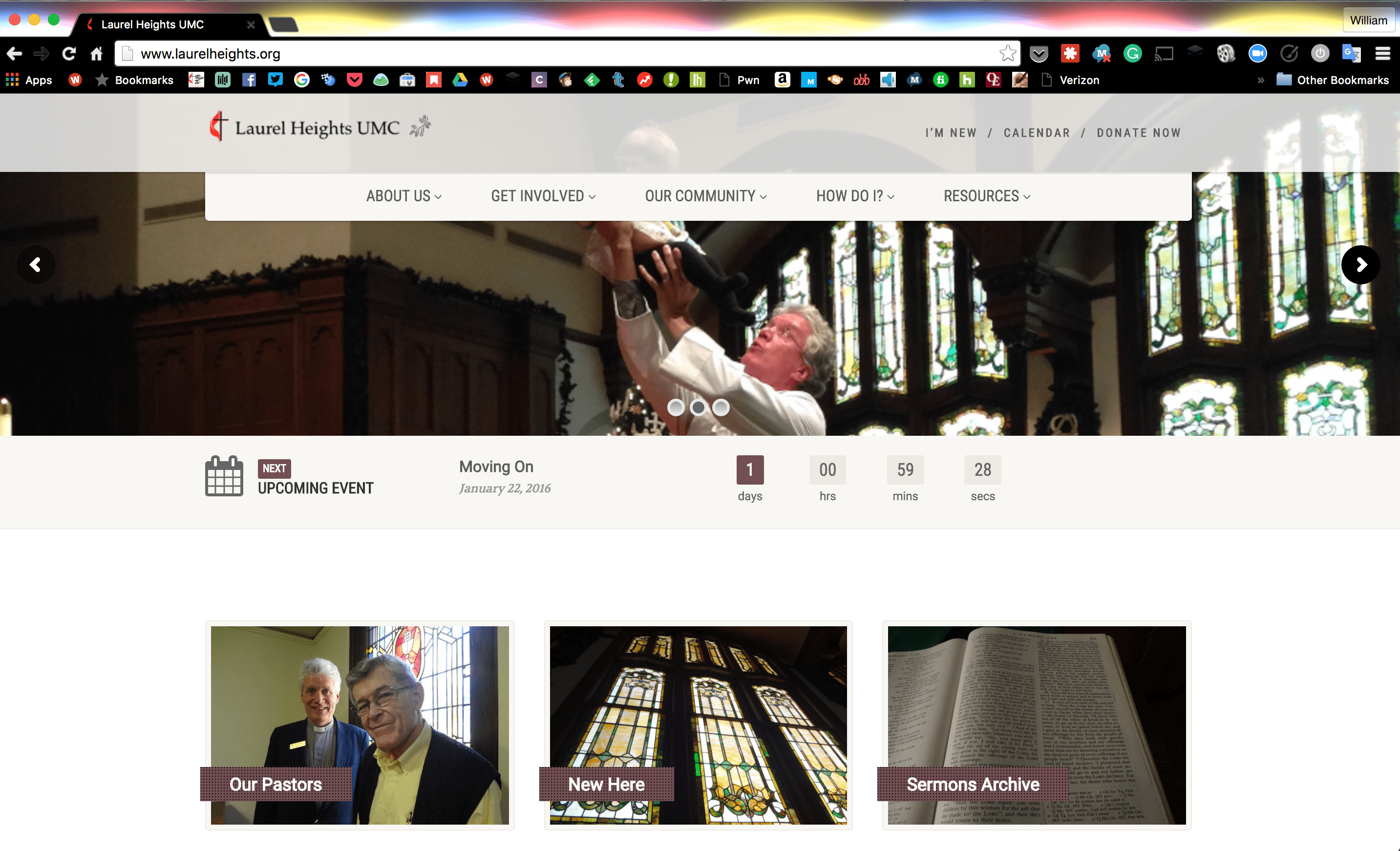Click the Grammarly extension icon

pyautogui.click(x=1132, y=54)
